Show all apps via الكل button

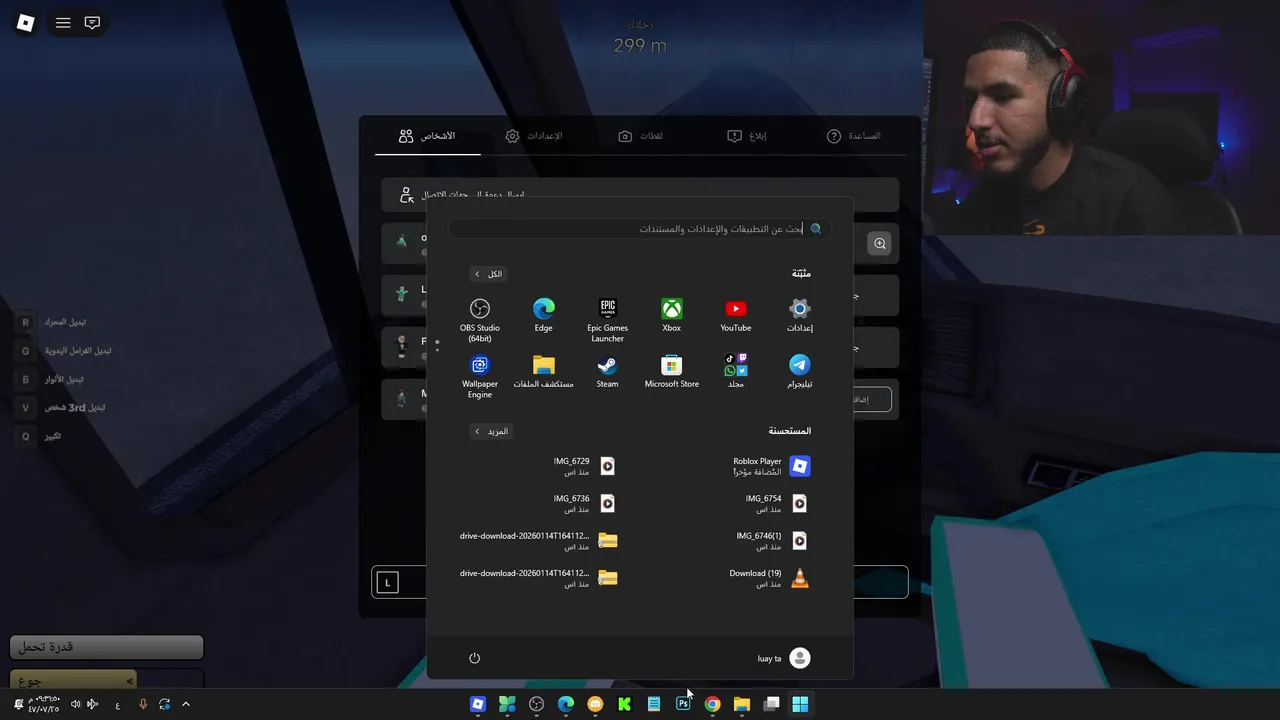(x=488, y=274)
